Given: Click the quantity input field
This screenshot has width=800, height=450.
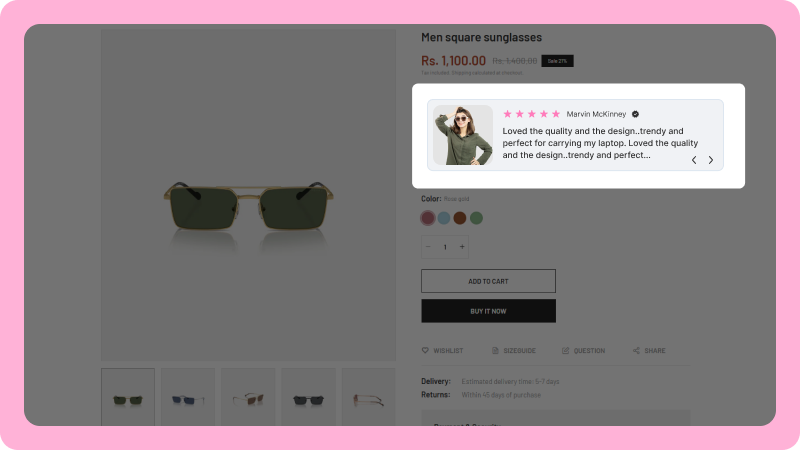Looking at the screenshot, I should [x=445, y=247].
